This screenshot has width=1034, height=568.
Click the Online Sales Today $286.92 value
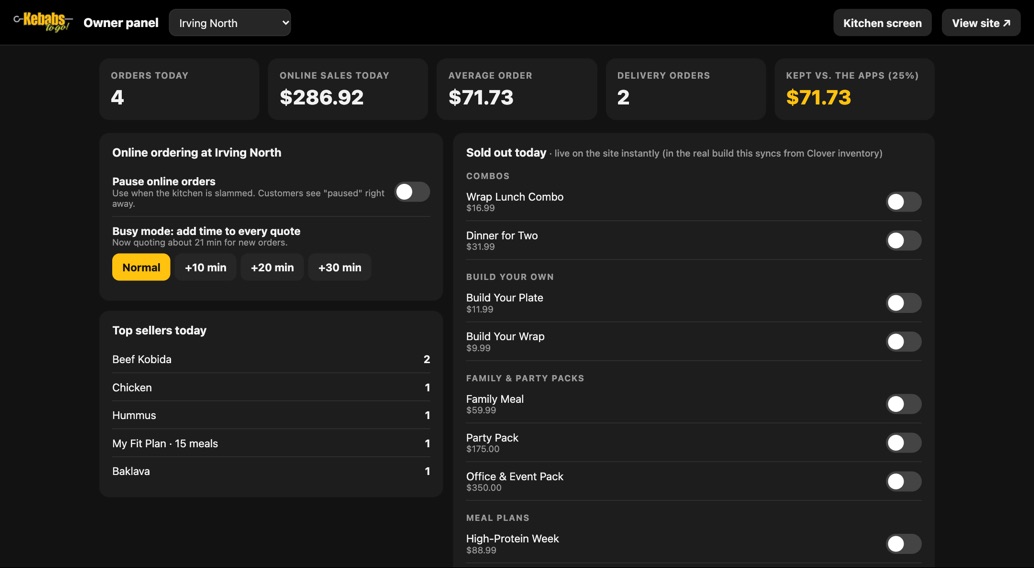[x=322, y=98]
